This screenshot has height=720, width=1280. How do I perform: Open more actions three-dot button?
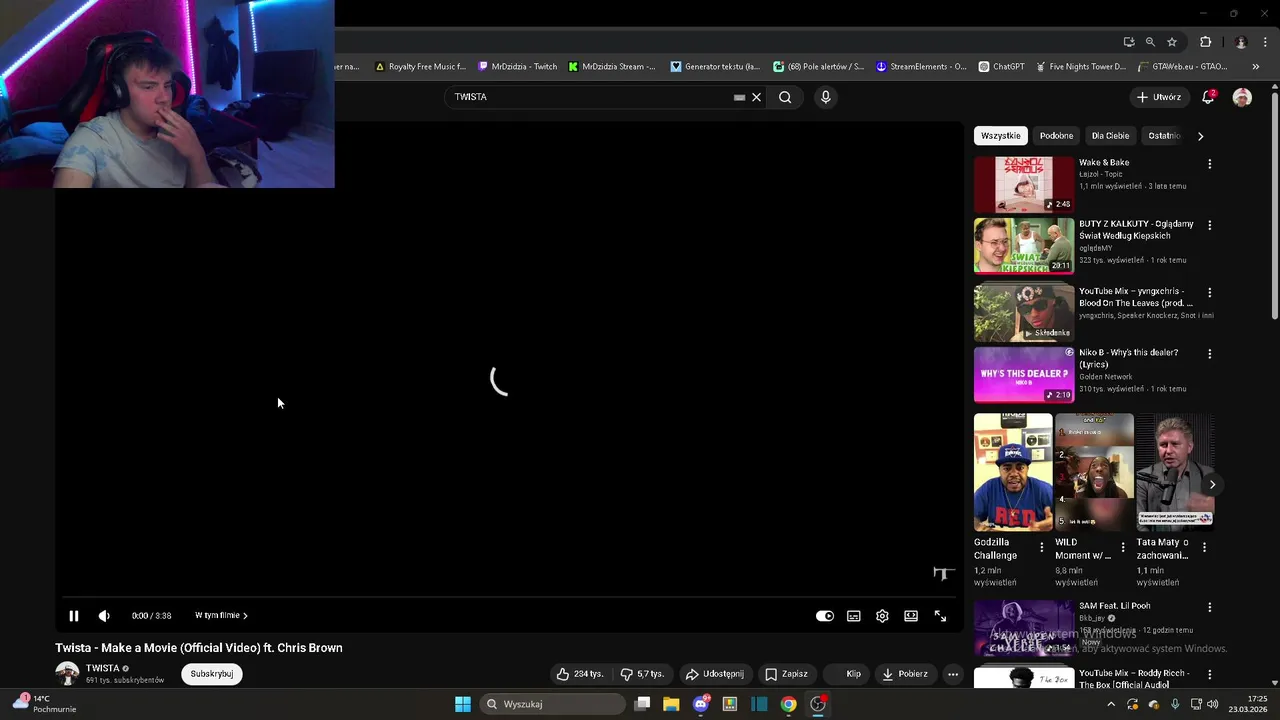click(x=953, y=674)
